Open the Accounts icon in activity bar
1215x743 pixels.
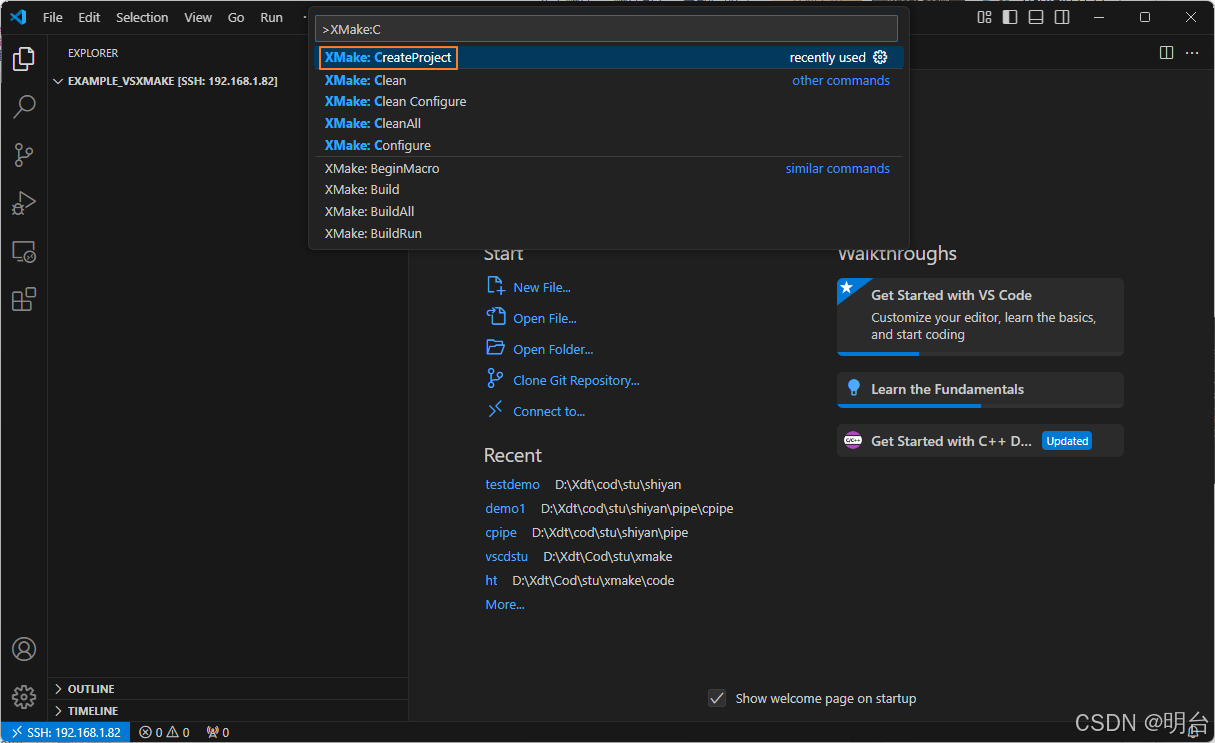tap(24, 649)
